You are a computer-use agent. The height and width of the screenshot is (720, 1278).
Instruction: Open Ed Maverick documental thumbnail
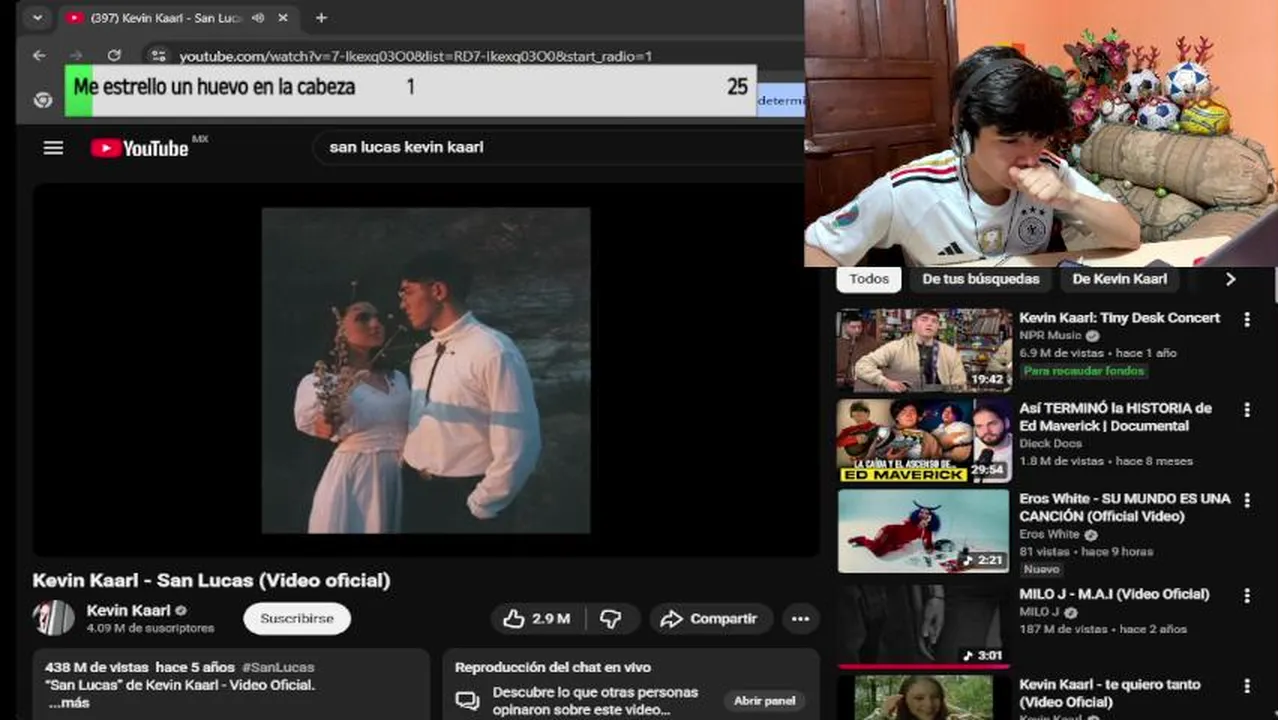pyautogui.click(x=924, y=441)
